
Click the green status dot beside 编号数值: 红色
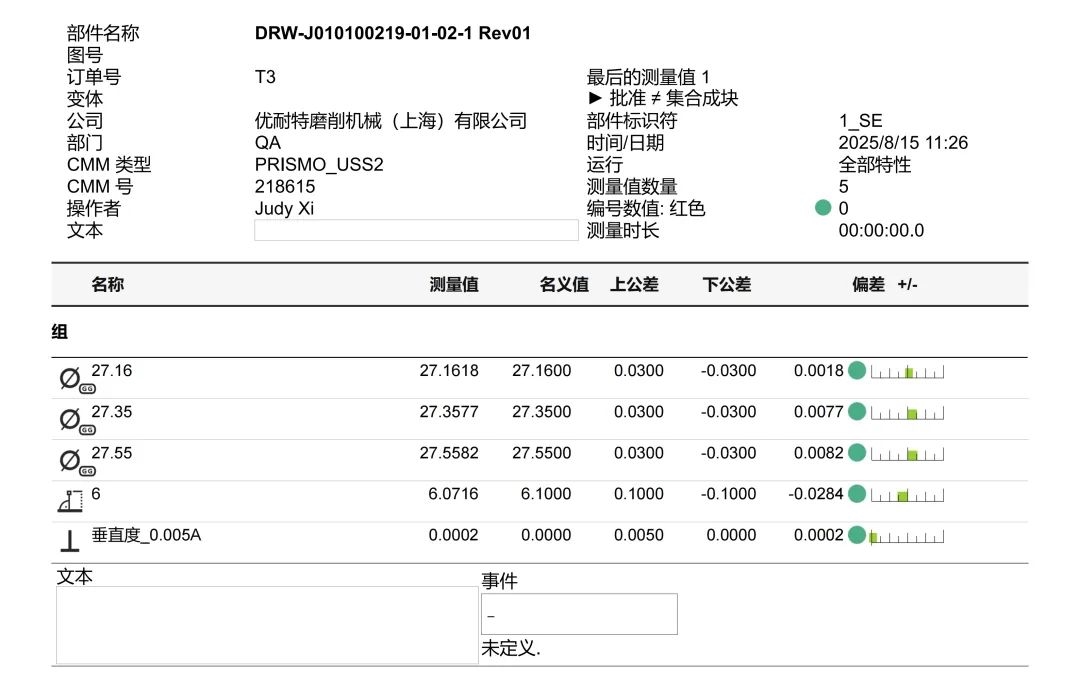coord(823,208)
